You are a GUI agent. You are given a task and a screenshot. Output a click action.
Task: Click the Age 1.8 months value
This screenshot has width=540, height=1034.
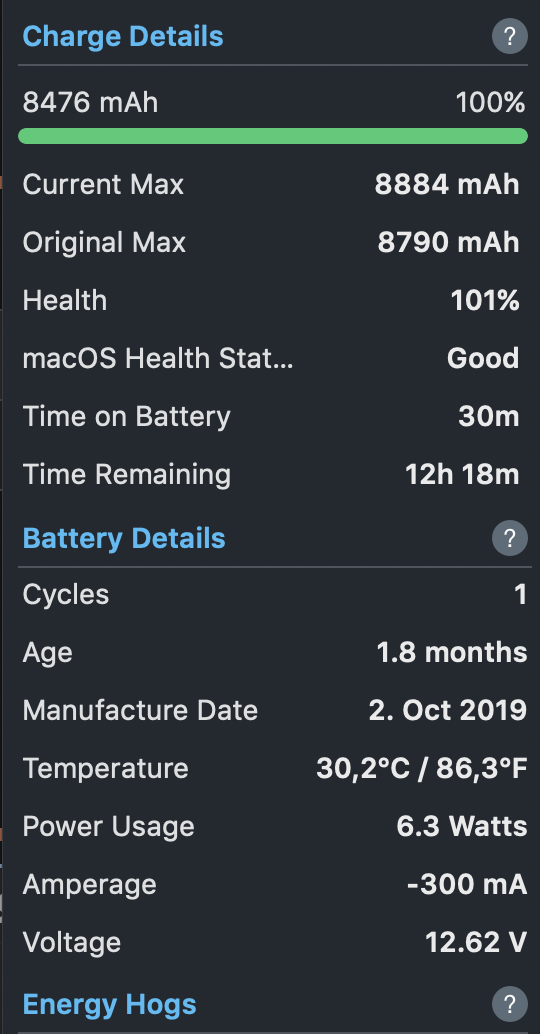(452, 653)
